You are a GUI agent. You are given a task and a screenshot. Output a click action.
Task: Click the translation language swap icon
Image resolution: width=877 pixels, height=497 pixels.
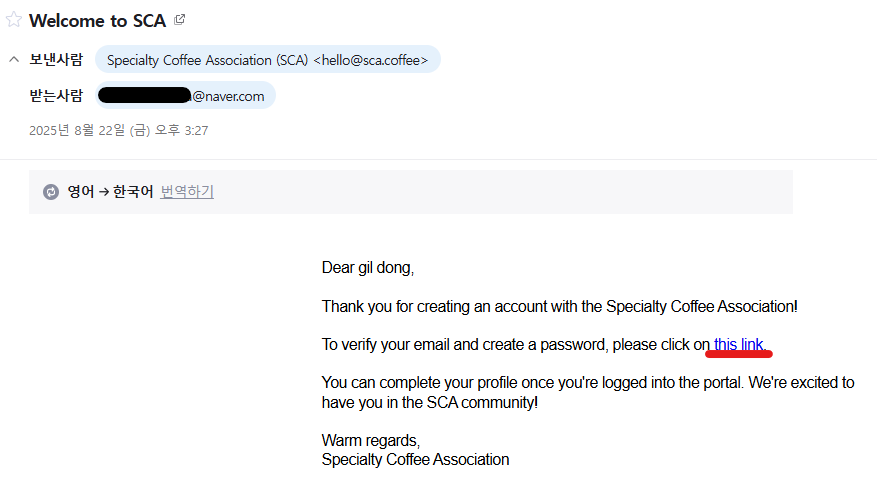pyautogui.click(x=51, y=192)
